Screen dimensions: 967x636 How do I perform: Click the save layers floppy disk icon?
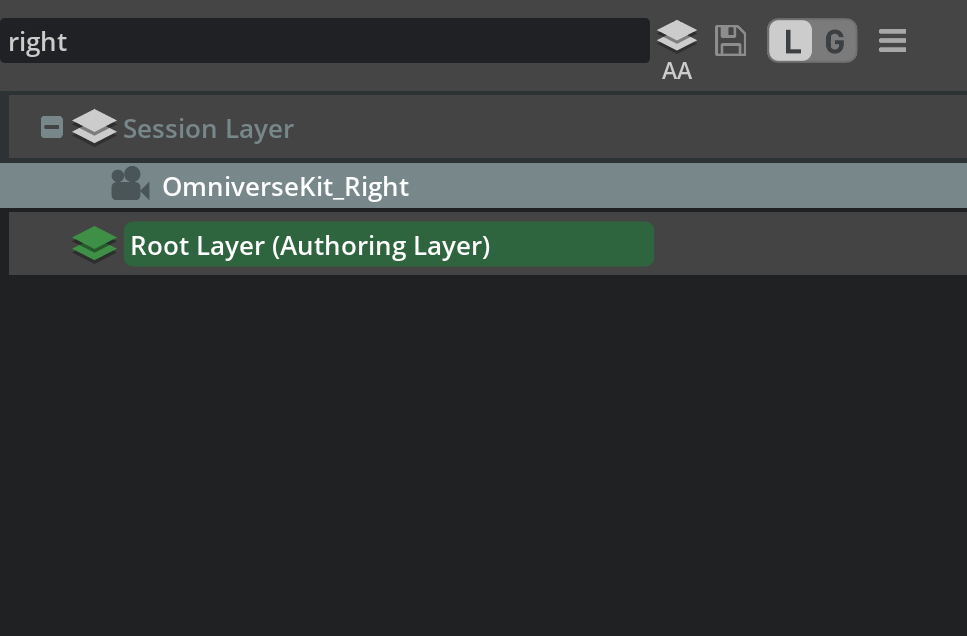point(731,41)
